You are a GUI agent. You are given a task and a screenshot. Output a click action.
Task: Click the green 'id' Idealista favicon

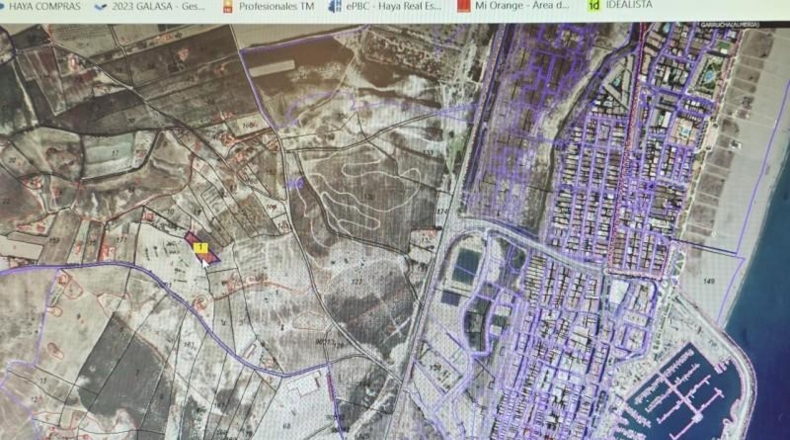click(594, 6)
